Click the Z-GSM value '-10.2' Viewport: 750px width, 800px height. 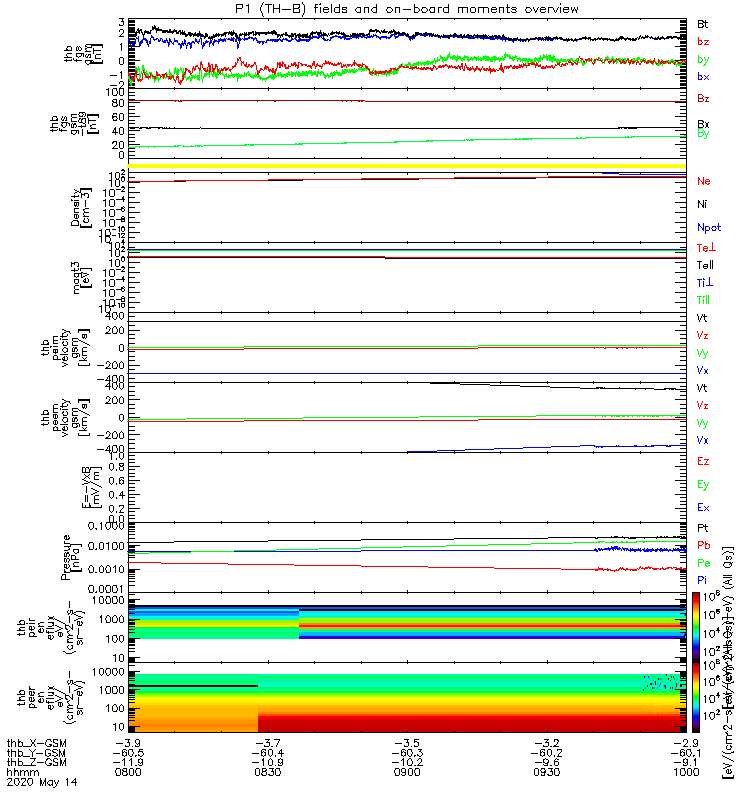tap(407, 763)
